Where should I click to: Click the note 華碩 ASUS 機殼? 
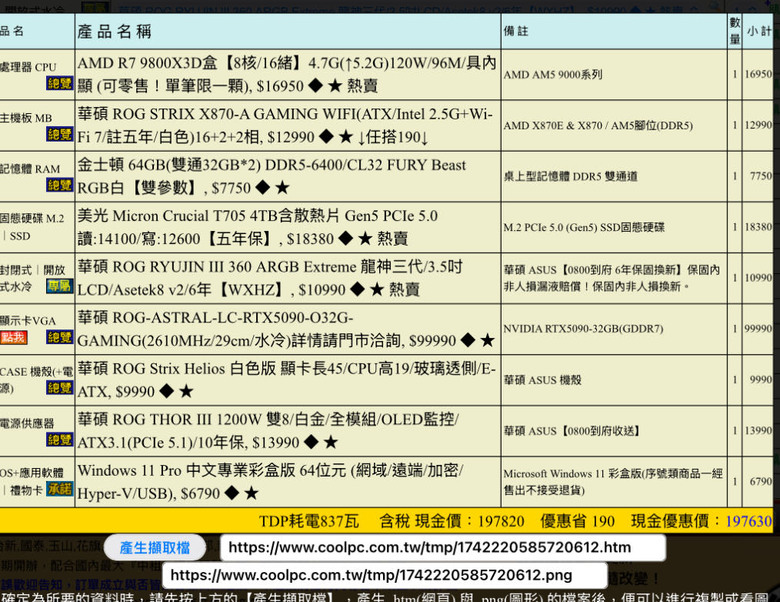tap(543, 380)
